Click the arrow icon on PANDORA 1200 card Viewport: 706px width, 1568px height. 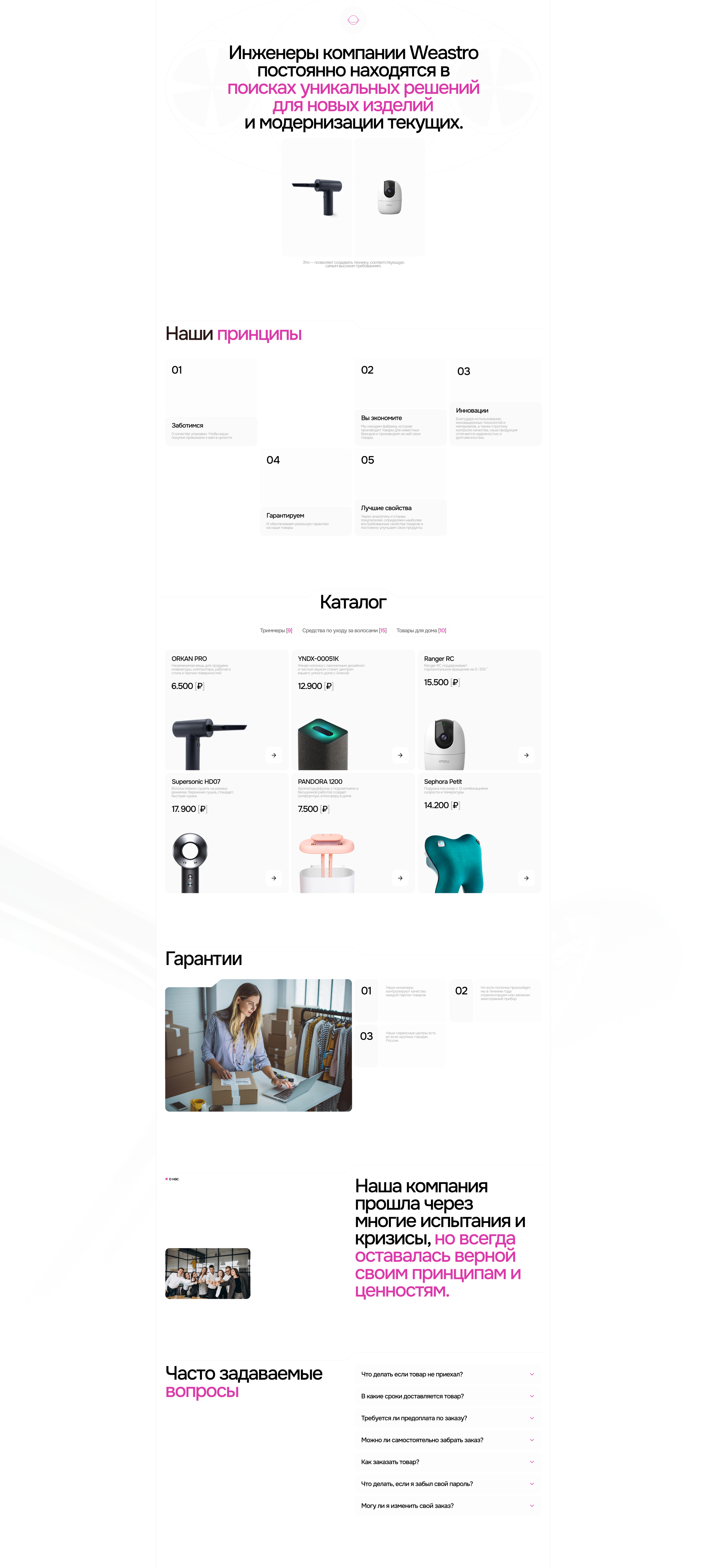pyautogui.click(x=400, y=878)
